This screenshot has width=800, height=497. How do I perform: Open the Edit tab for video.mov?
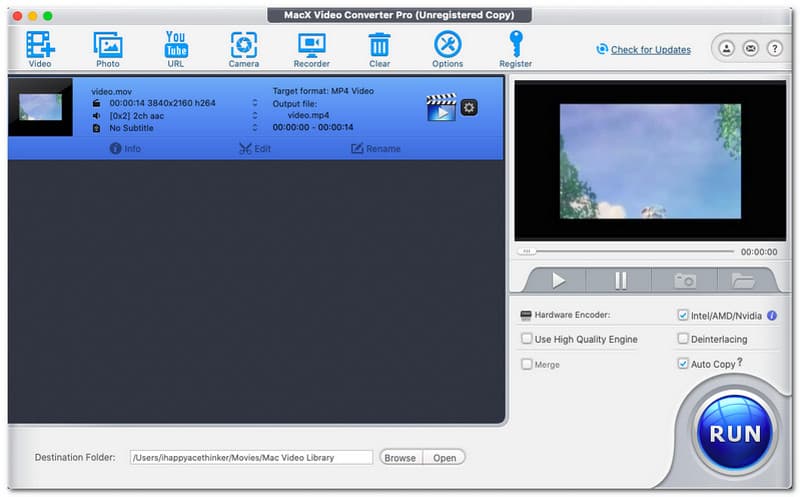click(255, 149)
